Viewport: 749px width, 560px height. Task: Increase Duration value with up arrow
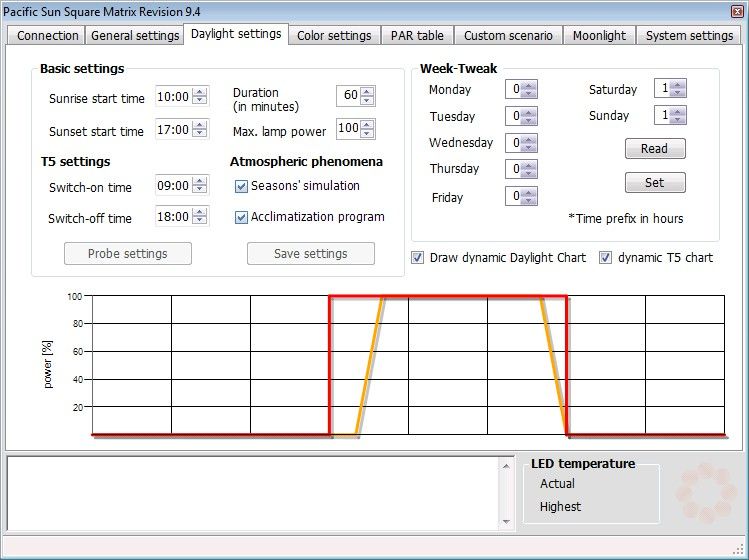[x=367, y=91]
